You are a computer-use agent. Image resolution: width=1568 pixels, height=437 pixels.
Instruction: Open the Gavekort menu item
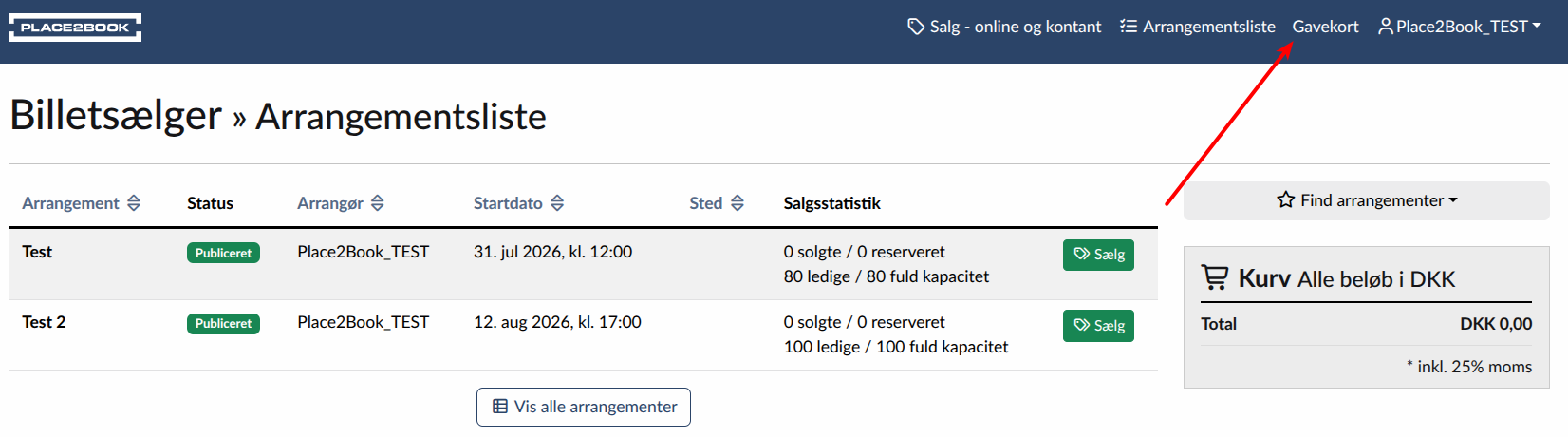[x=1325, y=27]
